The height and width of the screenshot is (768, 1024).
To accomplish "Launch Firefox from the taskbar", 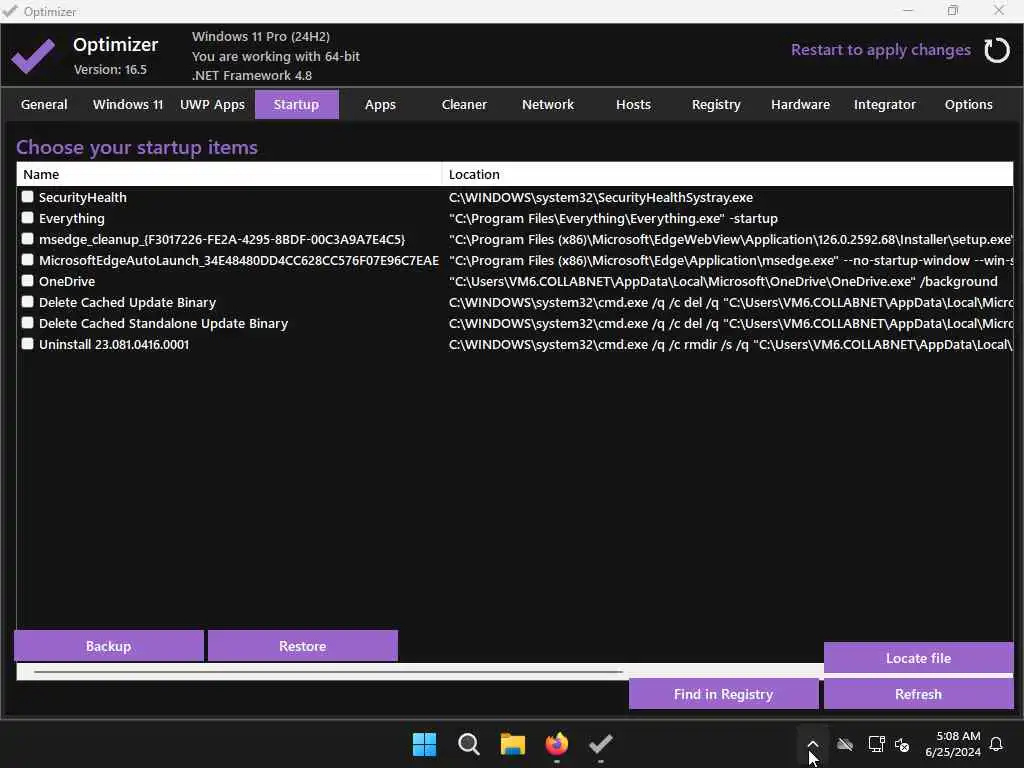I will pyautogui.click(x=556, y=744).
